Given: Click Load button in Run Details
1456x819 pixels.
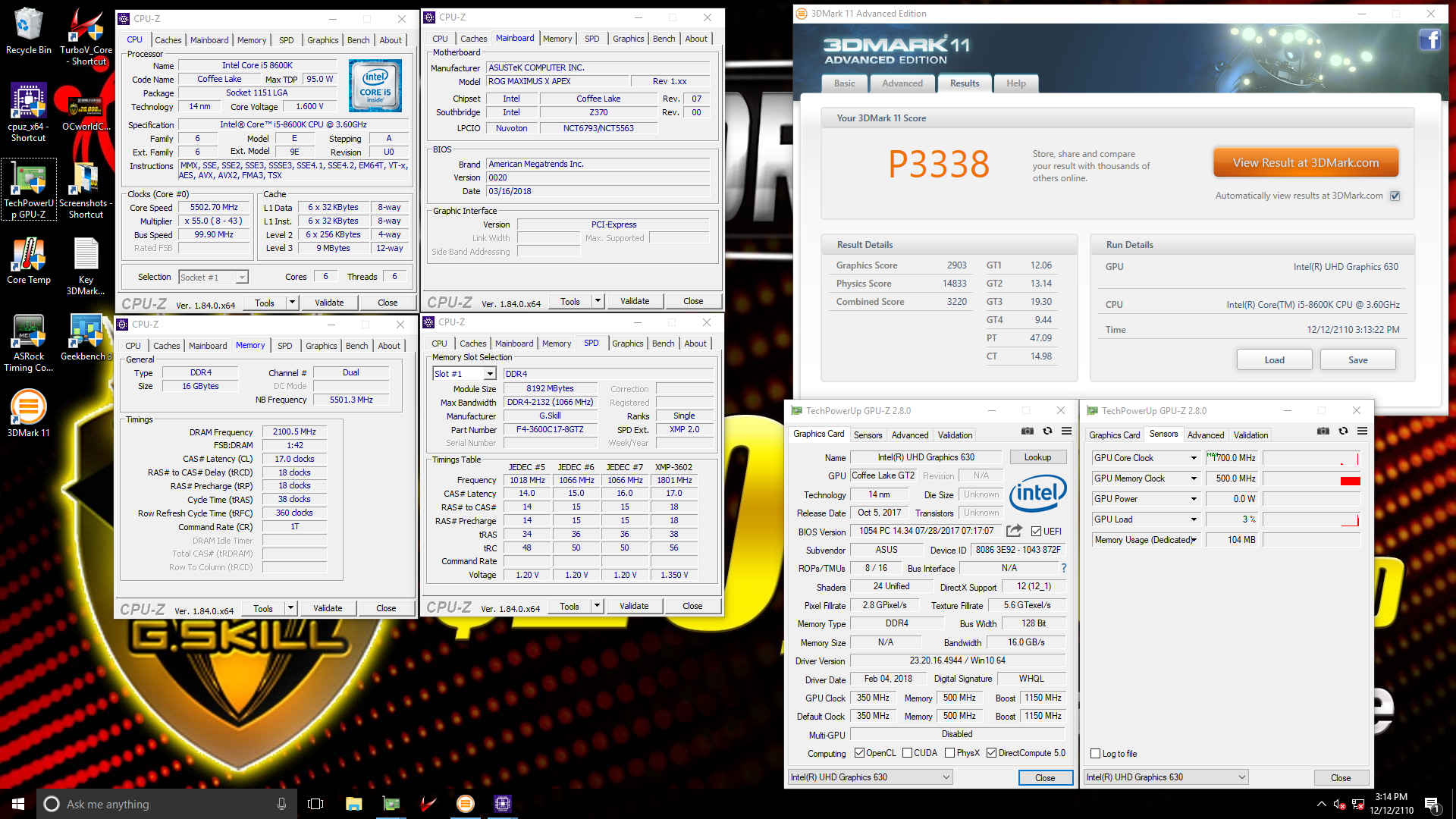Looking at the screenshot, I should (x=1274, y=360).
